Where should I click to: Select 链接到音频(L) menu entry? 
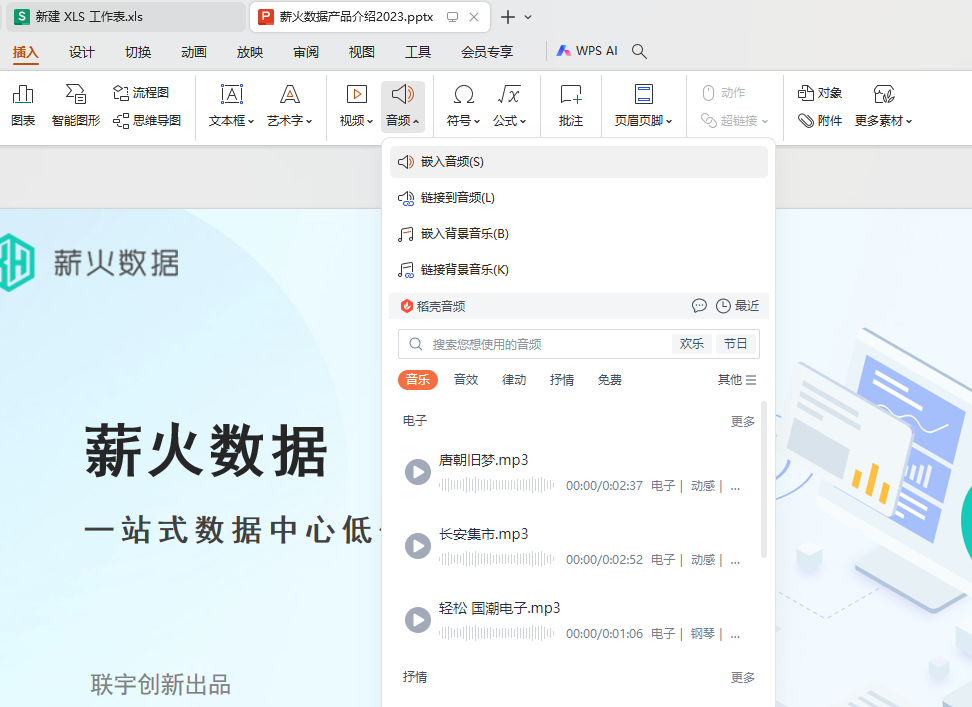pyautogui.click(x=579, y=198)
